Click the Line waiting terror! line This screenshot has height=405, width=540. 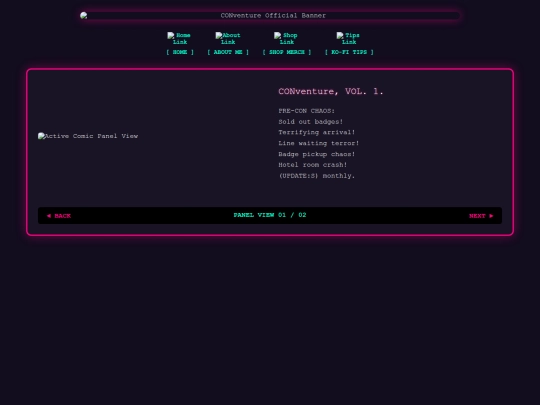click(319, 143)
